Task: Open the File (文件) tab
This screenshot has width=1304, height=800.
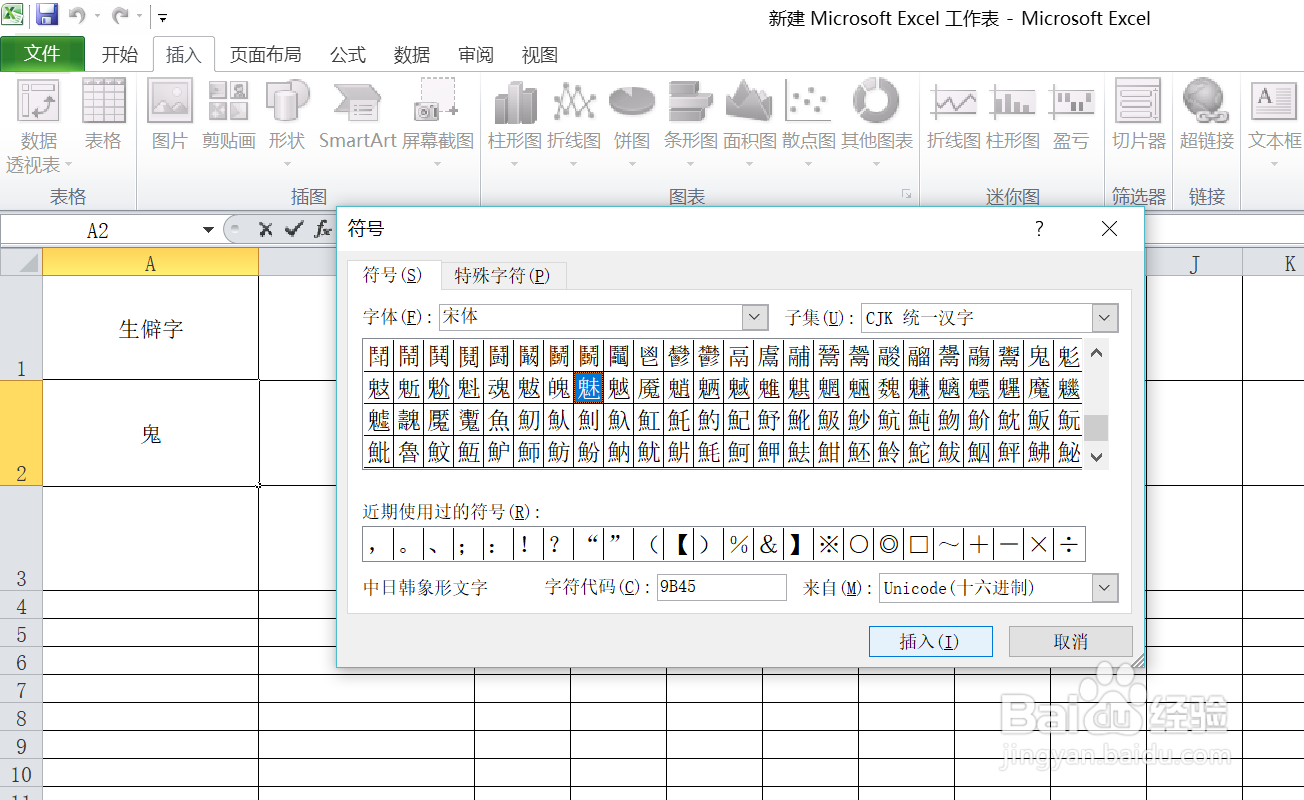Action: [42, 54]
